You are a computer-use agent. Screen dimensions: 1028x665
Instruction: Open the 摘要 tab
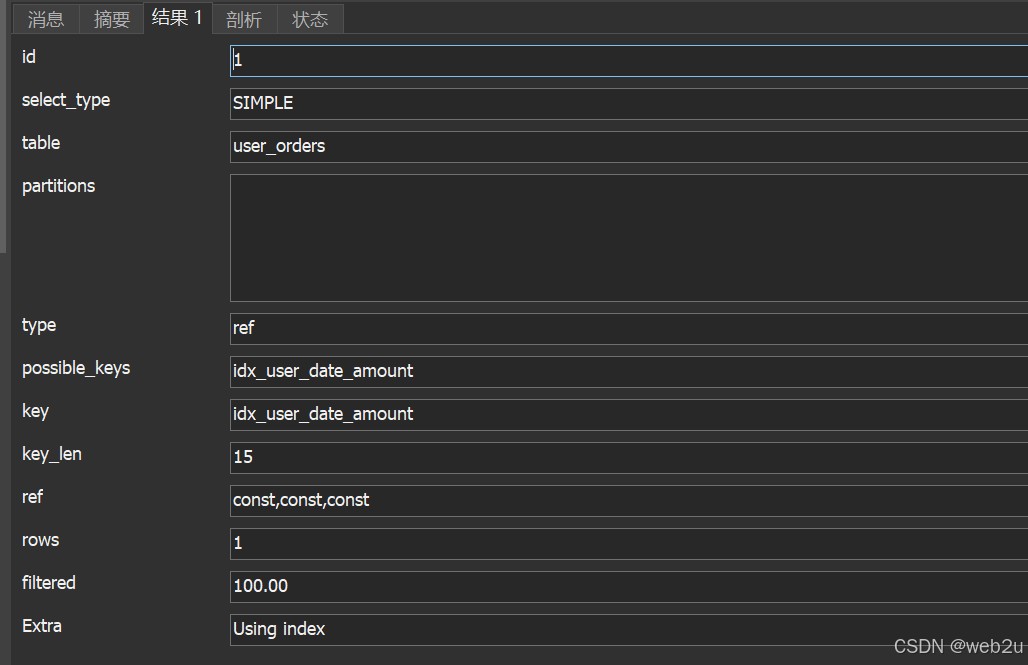(112, 19)
